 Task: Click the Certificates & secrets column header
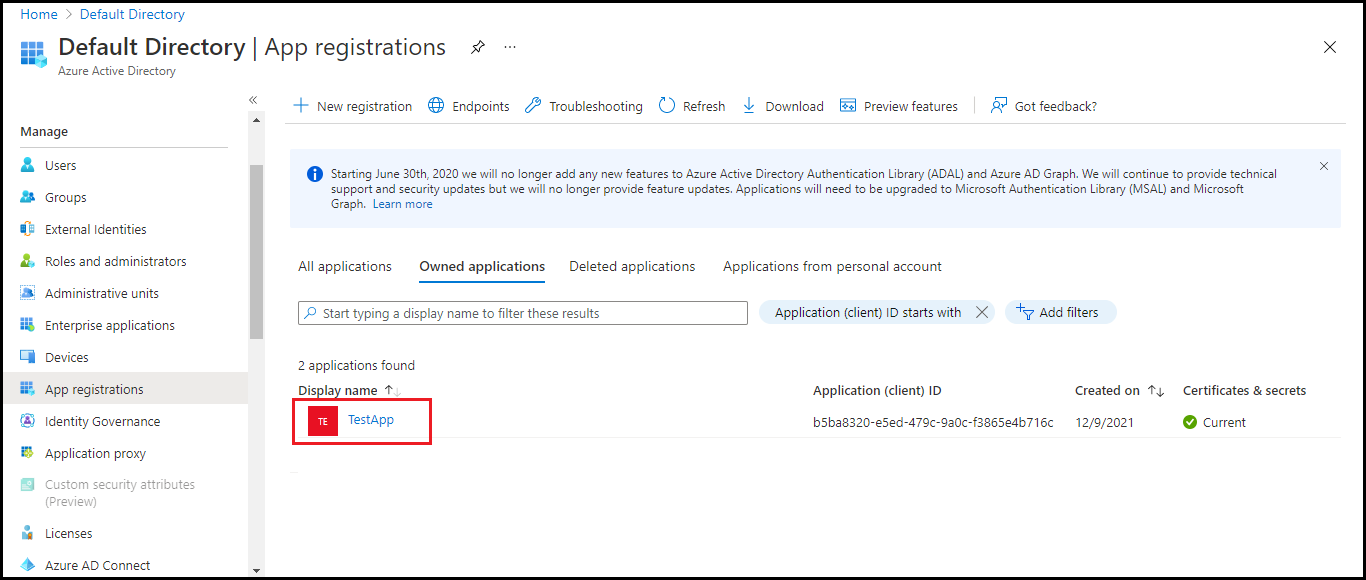(x=1244, y=390)
